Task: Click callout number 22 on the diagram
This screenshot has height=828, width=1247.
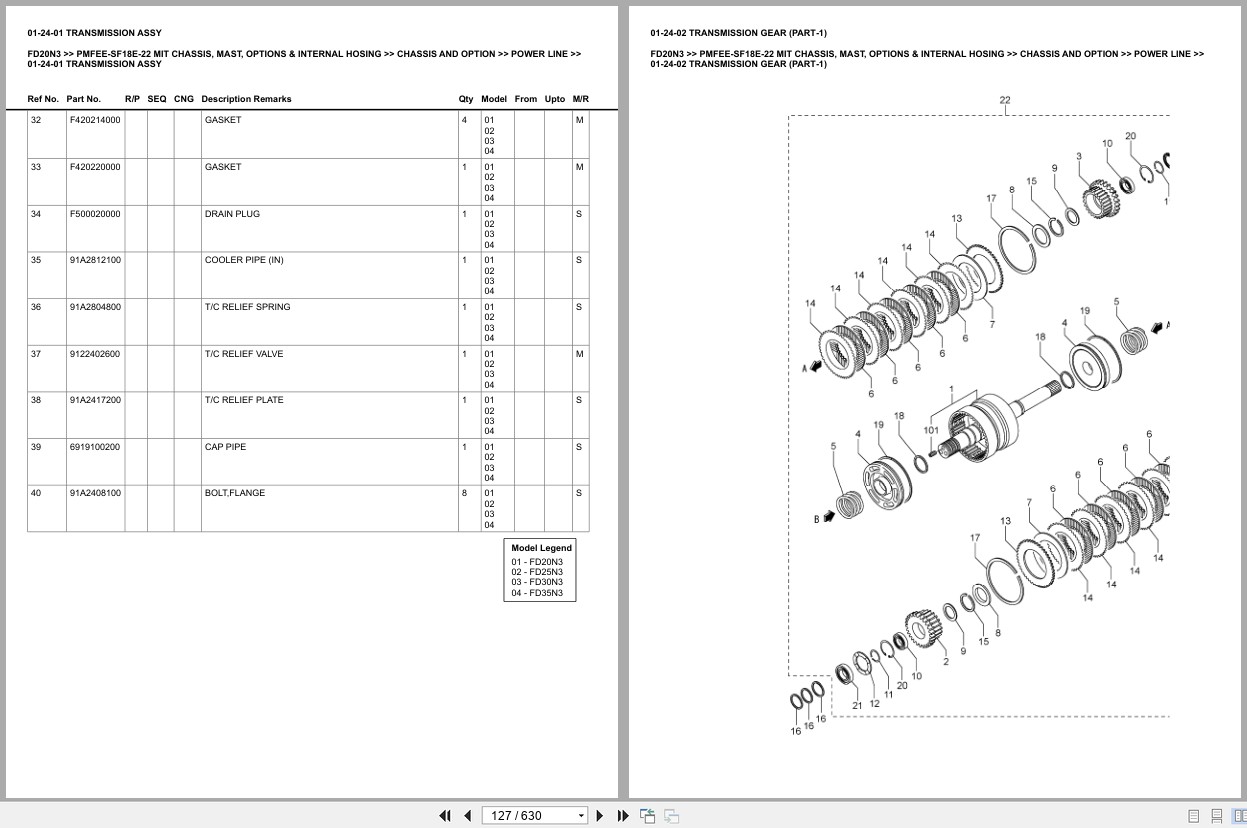Action: click(x=1005, y=100)
